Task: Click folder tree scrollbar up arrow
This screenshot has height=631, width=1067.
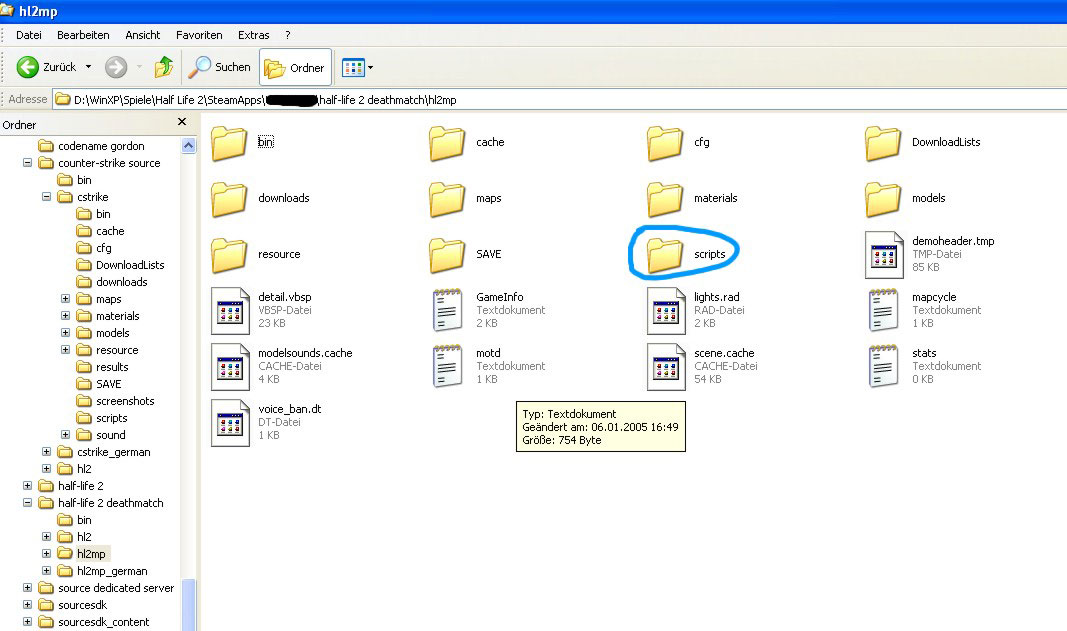Action: coord(188,146)
